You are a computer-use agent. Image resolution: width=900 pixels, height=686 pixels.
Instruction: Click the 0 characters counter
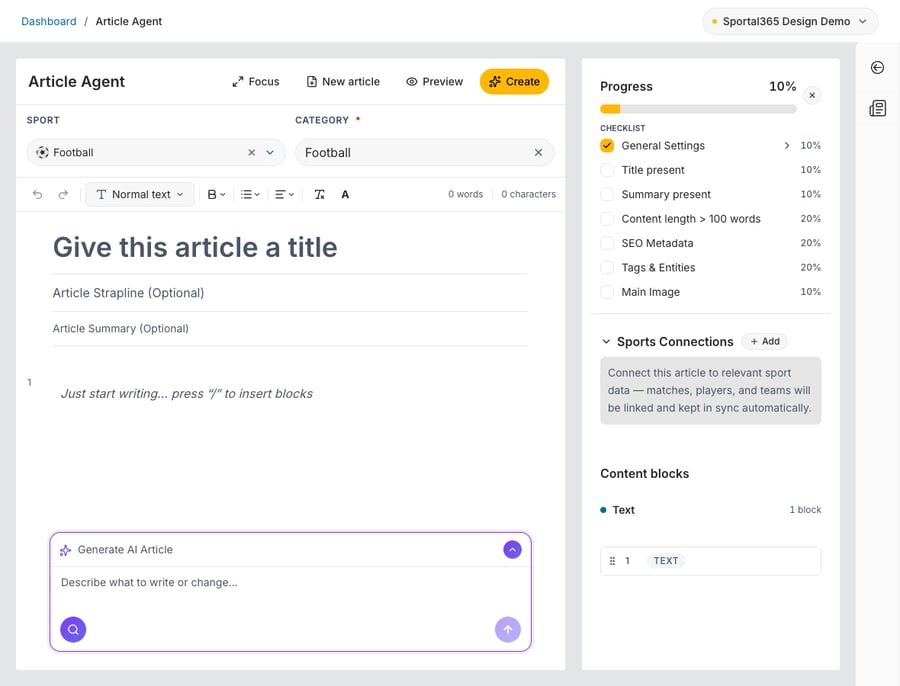[x=529, y=195]
